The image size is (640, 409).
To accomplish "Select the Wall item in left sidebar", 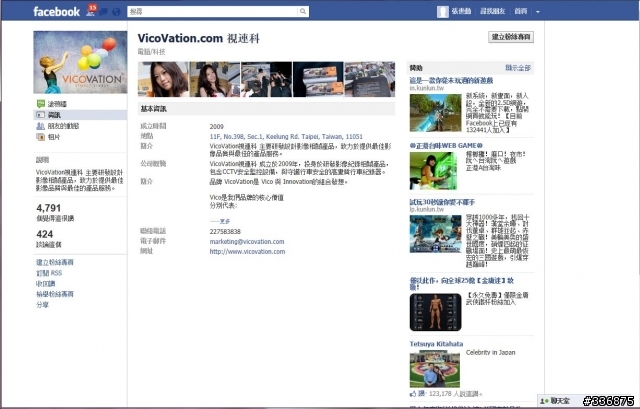I will pos(80,104).
